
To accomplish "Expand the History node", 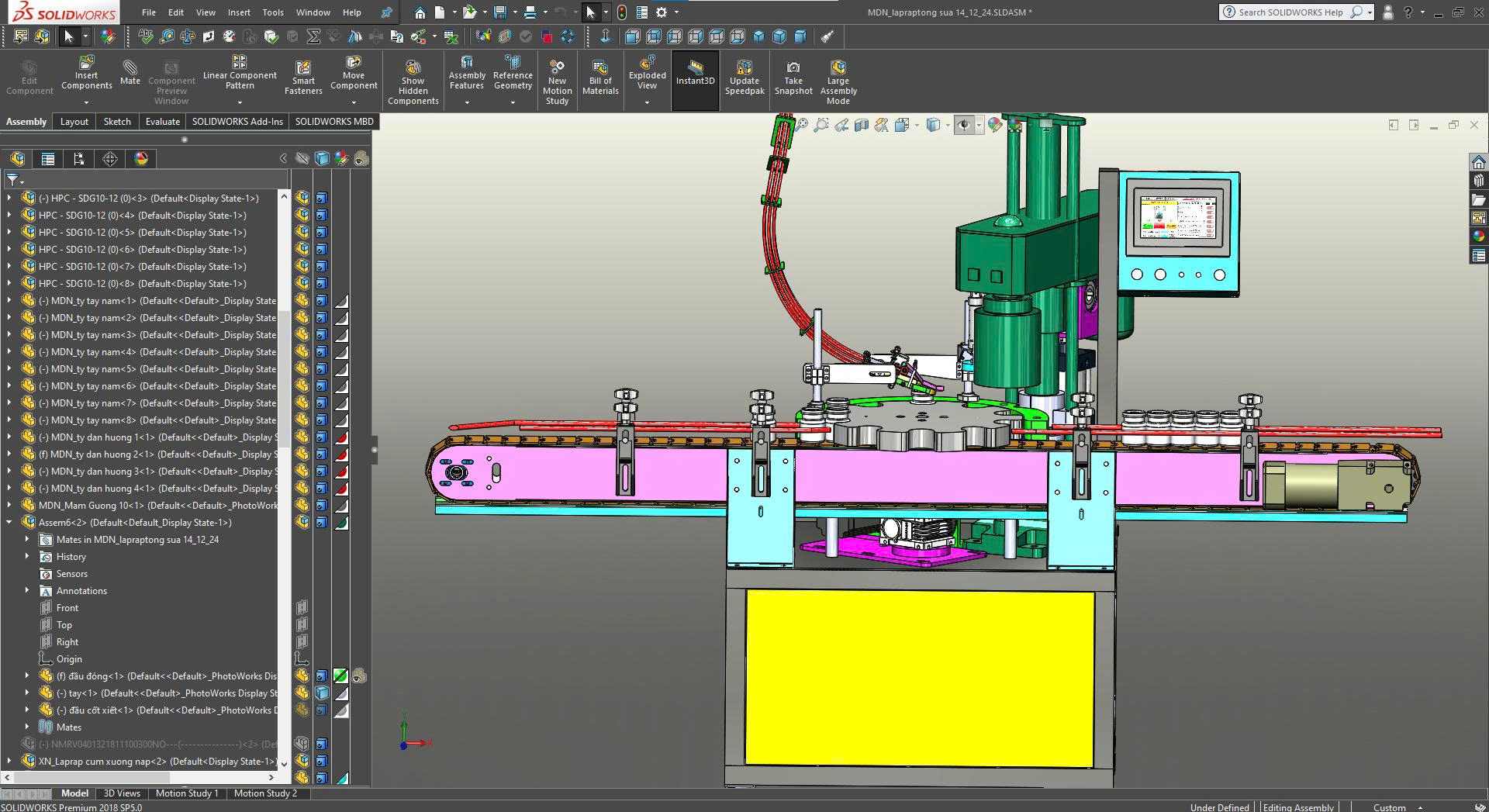I will click(27, 556).
